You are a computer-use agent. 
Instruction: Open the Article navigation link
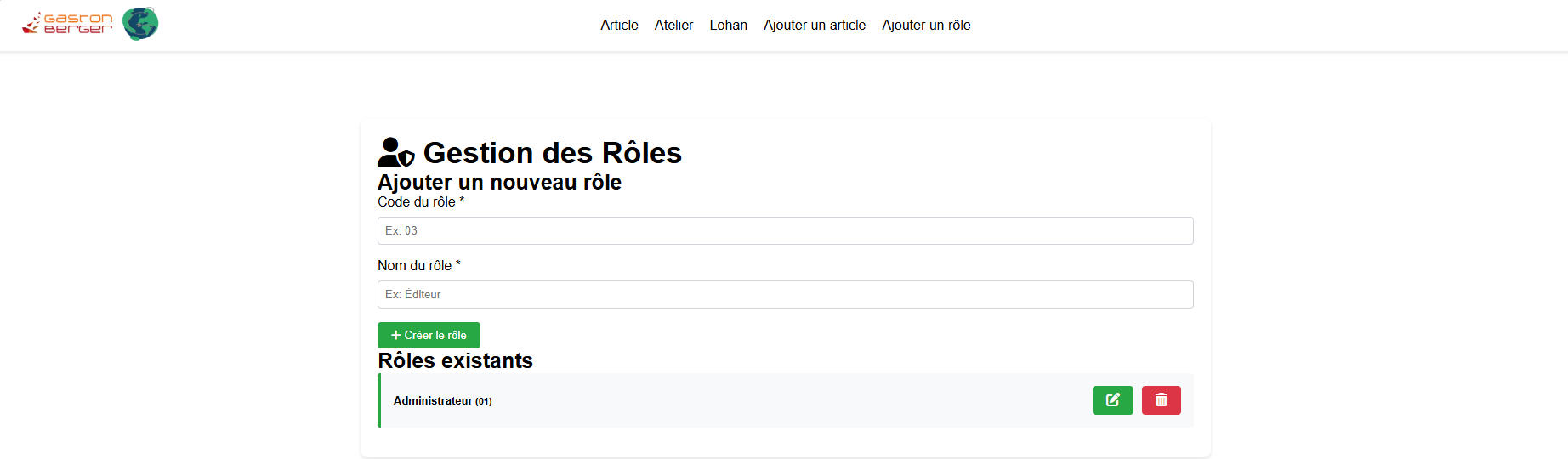[619, 25]
